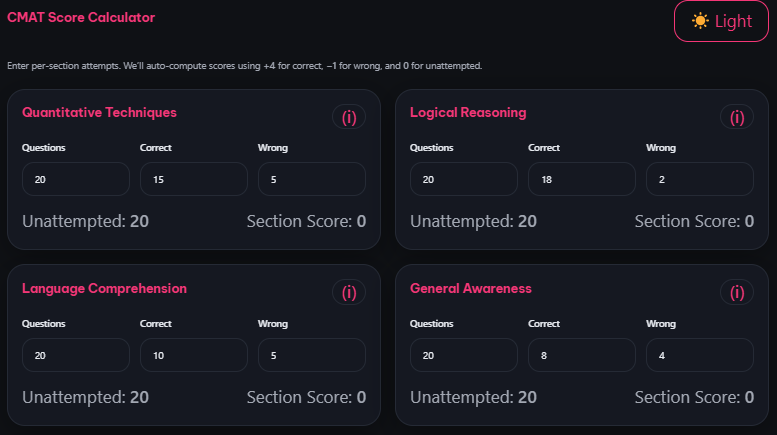Select Quantitative Techniques Questions field
Screen dimensions: 777x435
tap(76, 179)
